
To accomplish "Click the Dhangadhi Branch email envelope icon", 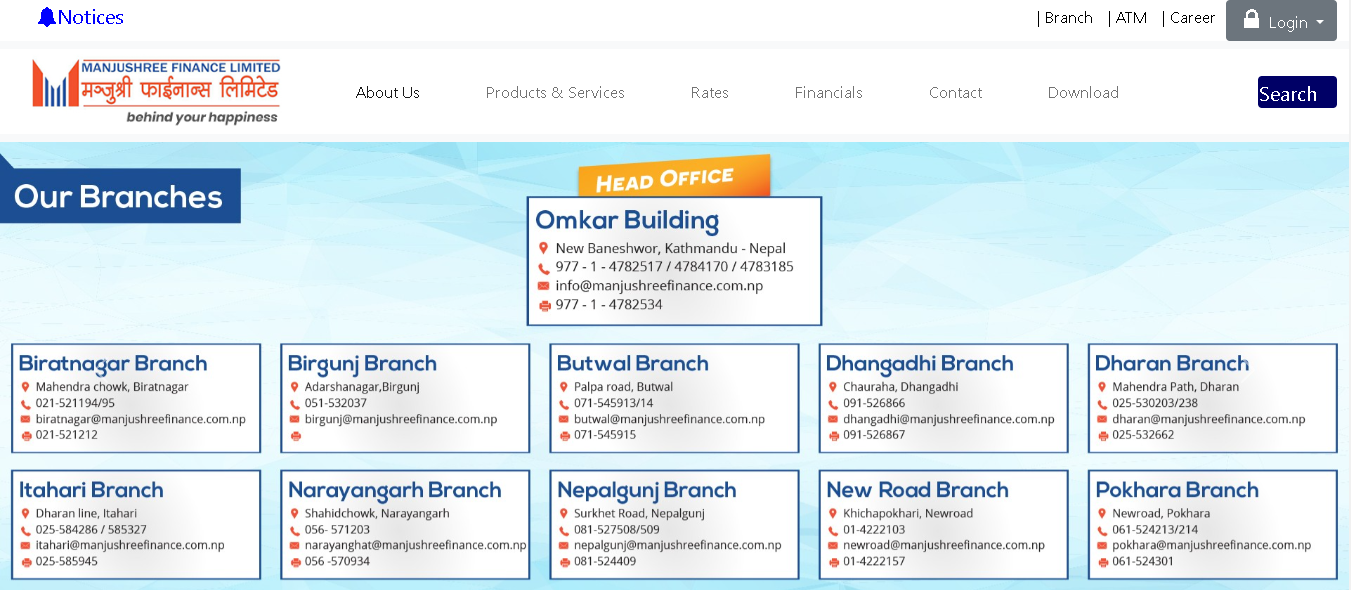I will (x=833, y=420).
